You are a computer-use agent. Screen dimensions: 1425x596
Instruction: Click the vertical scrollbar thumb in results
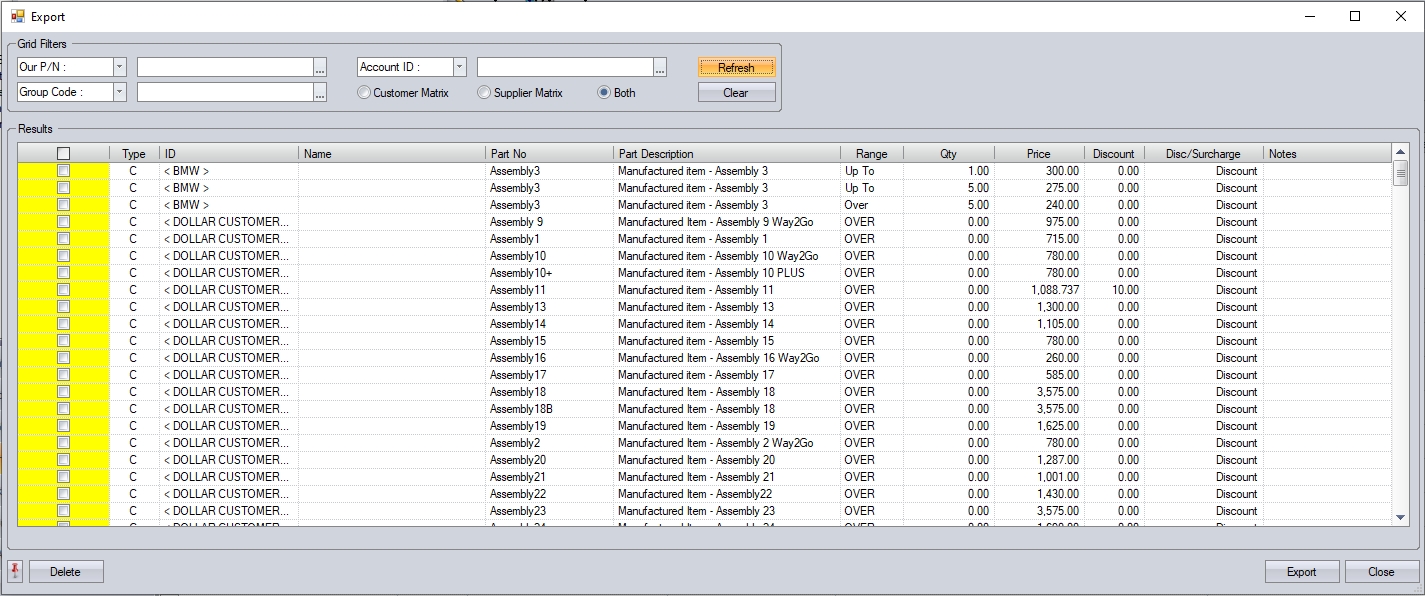click(x=1400, y=173)
